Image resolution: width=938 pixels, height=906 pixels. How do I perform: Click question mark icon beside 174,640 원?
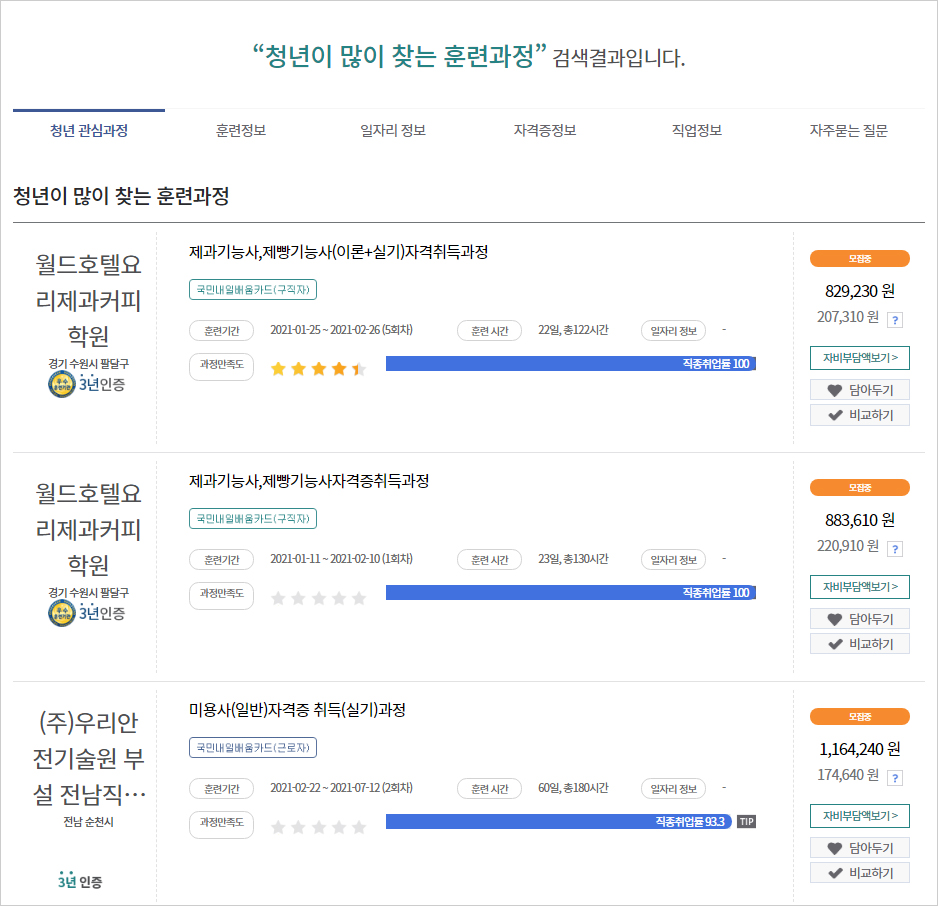coord(897,781)
